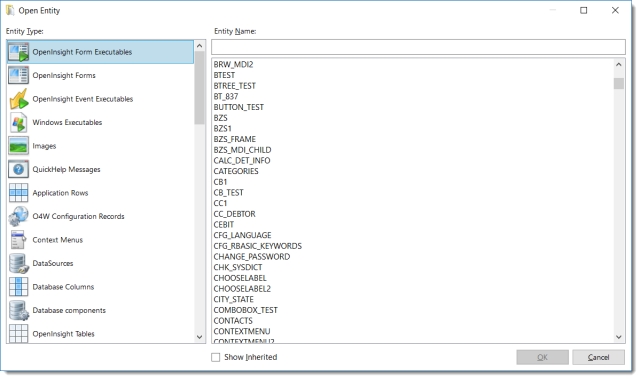Pick the OpenInsight Event Executables icon
This screenshot has width=640, height=379.
click(x=19, y=99)
